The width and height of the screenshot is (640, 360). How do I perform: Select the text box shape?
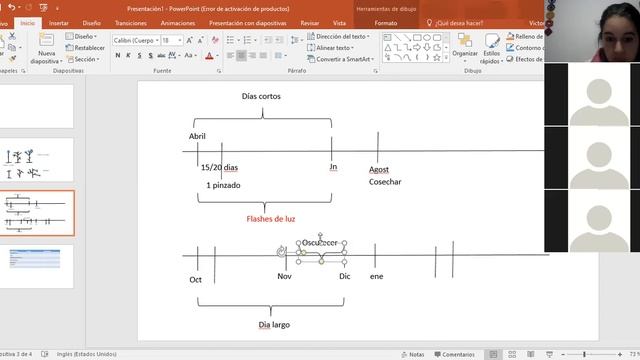(x=387, y=38)
